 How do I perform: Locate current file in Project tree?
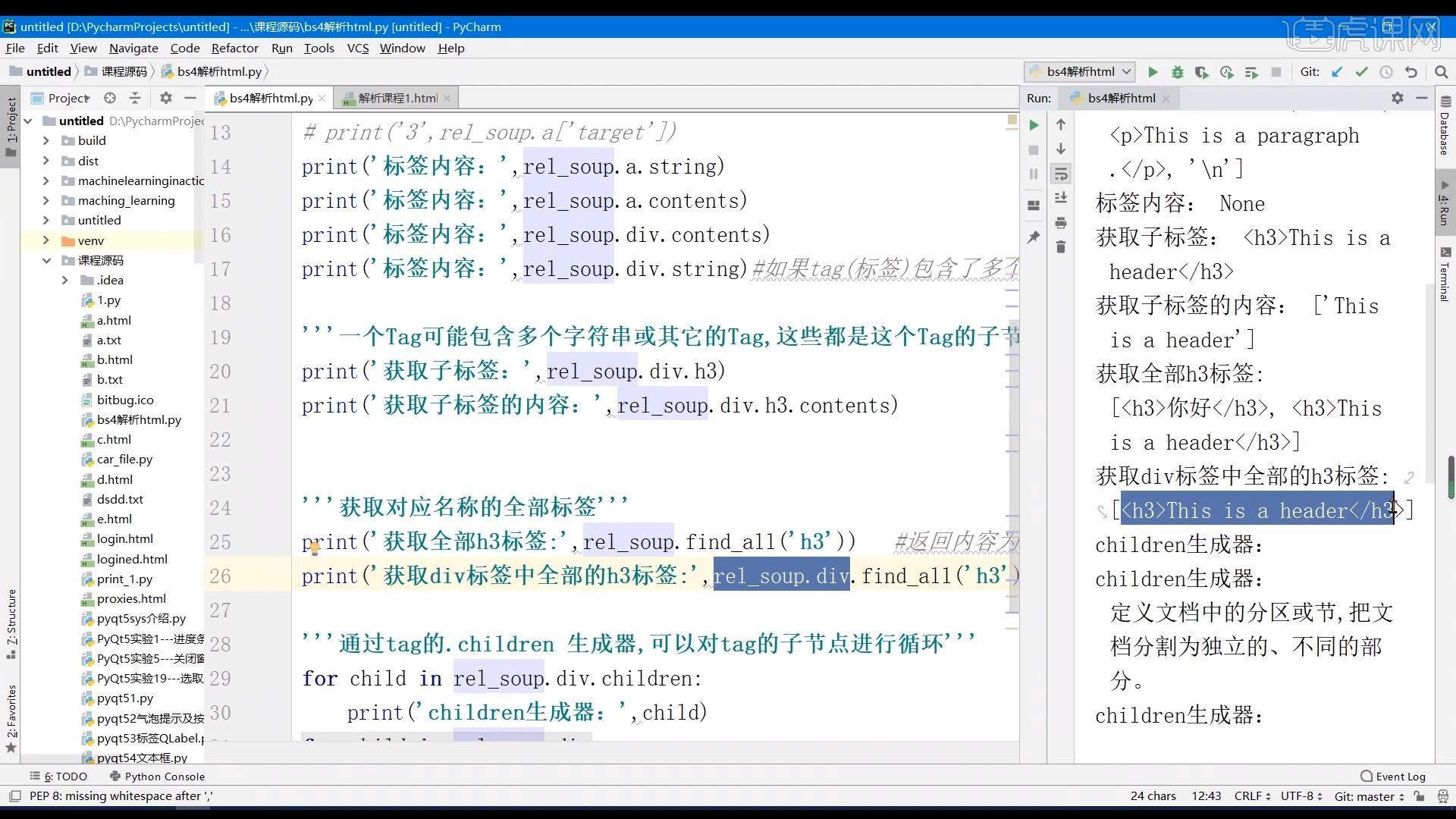click(x=110, y=98)
